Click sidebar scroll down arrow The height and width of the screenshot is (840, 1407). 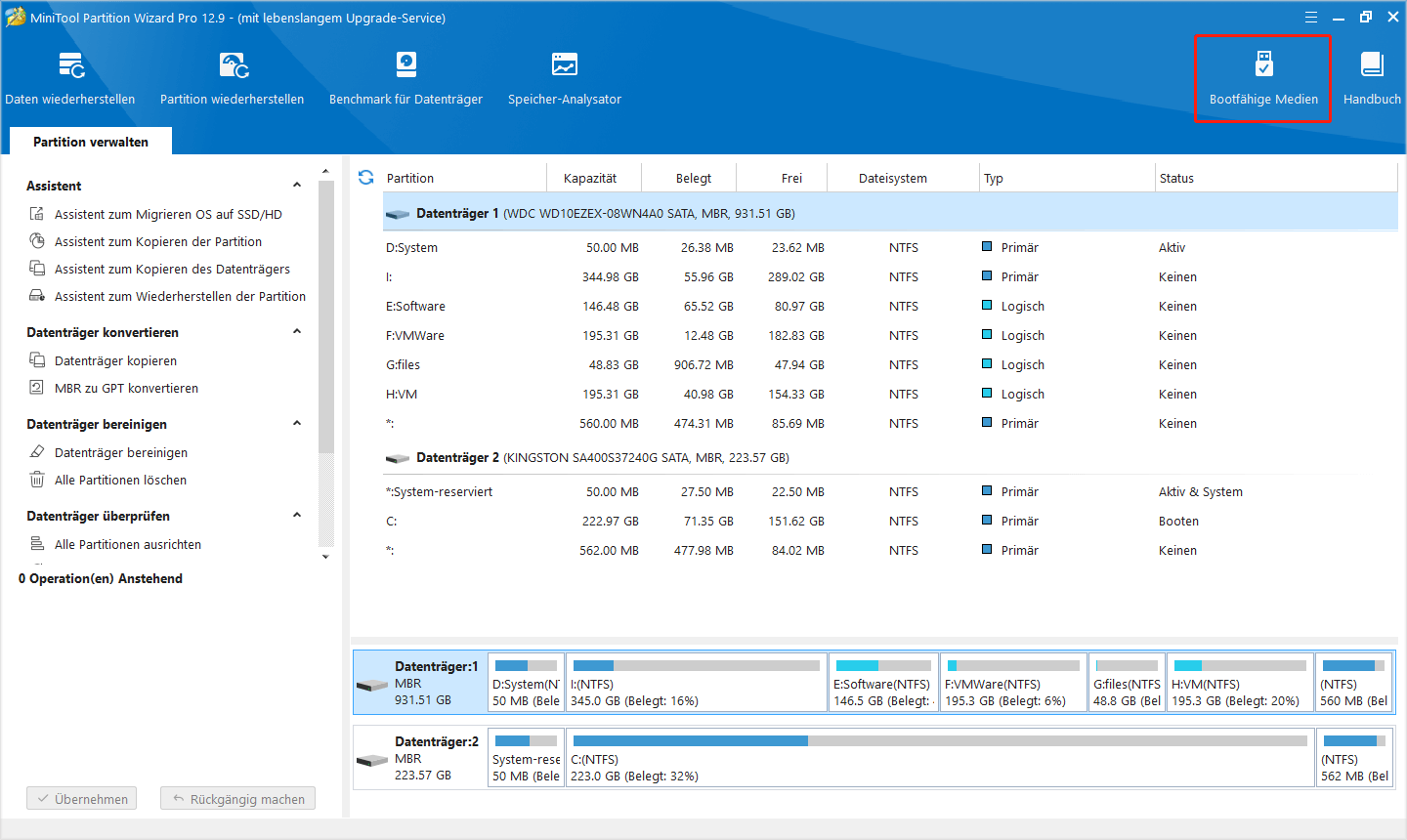pos(326,557)
